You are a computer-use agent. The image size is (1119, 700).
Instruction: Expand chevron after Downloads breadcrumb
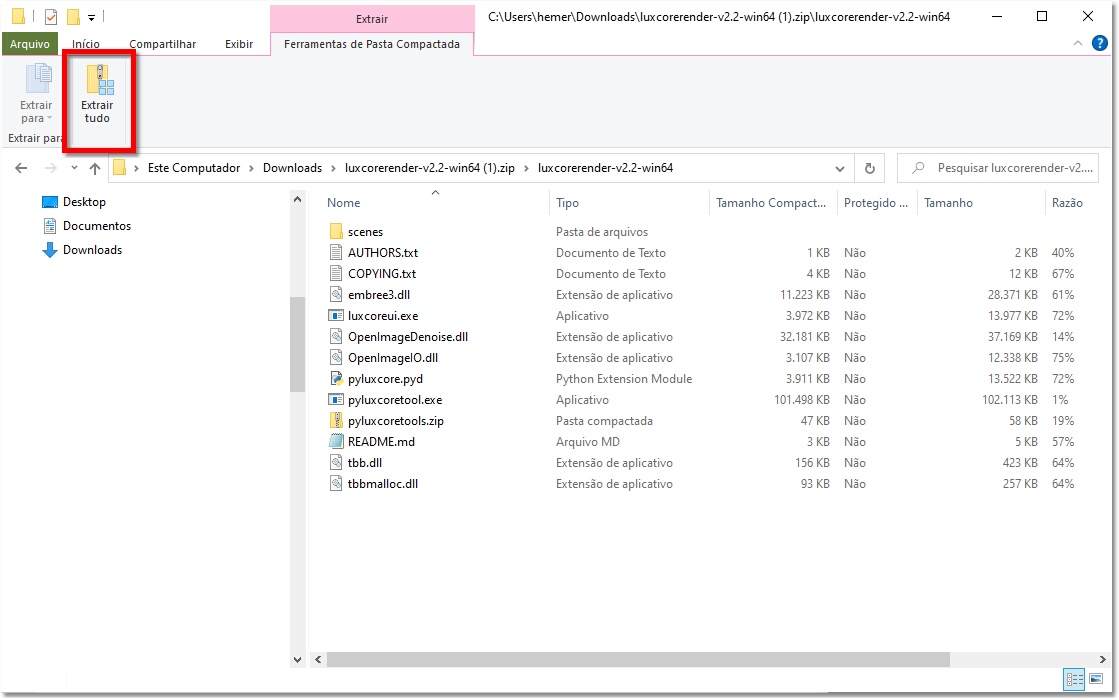click(333, 168)
